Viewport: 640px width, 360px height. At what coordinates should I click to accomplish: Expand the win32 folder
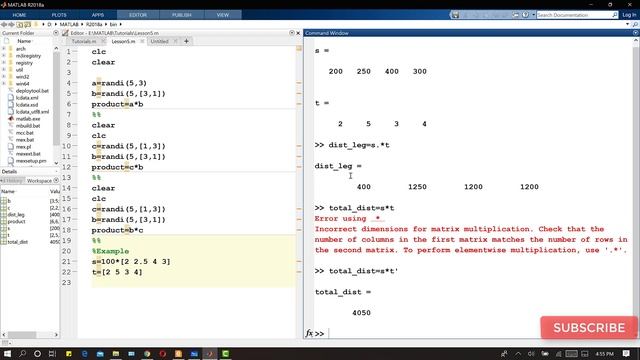point(4,77)
